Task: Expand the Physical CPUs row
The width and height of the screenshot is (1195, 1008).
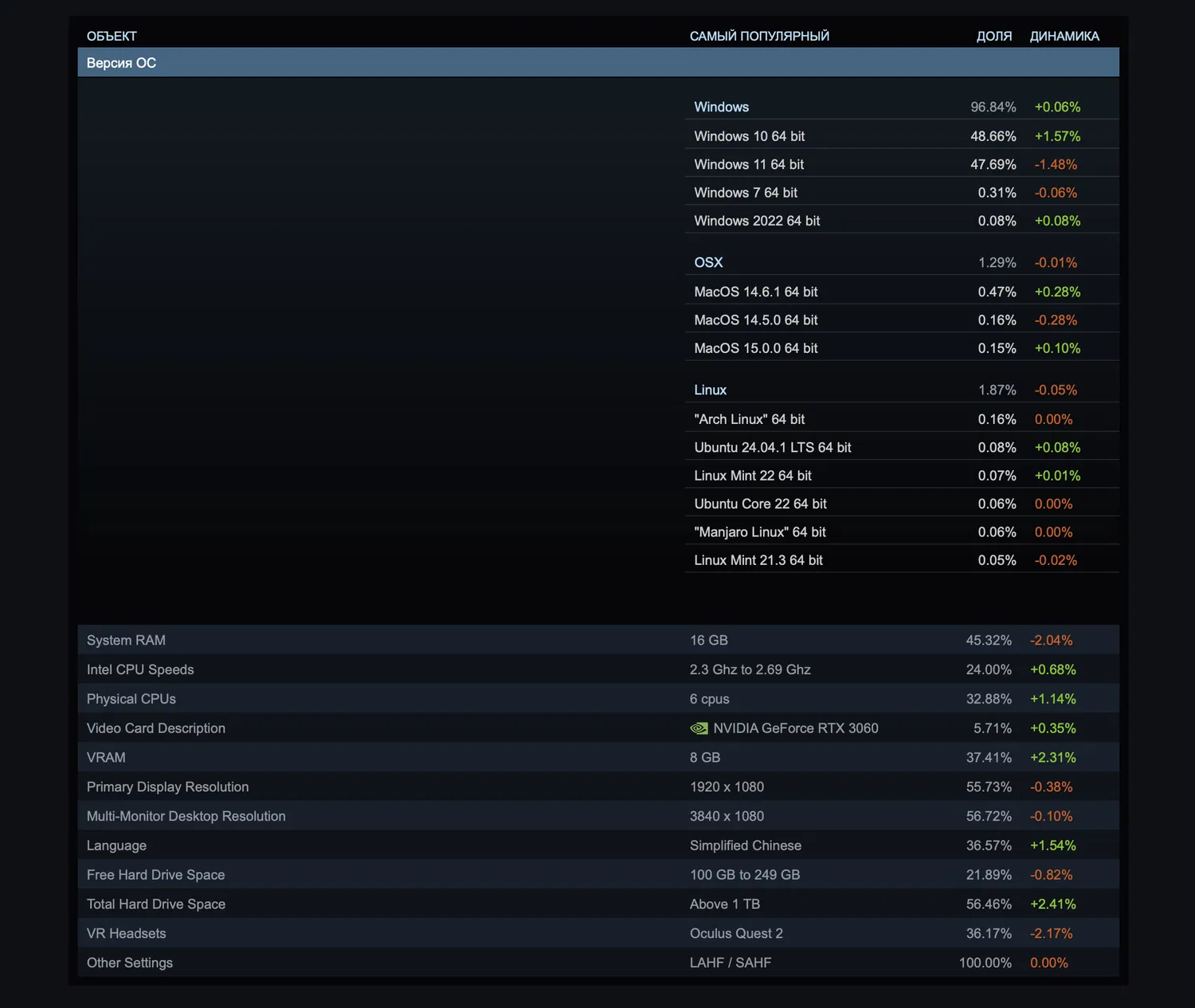Action: tap(598, 699)
